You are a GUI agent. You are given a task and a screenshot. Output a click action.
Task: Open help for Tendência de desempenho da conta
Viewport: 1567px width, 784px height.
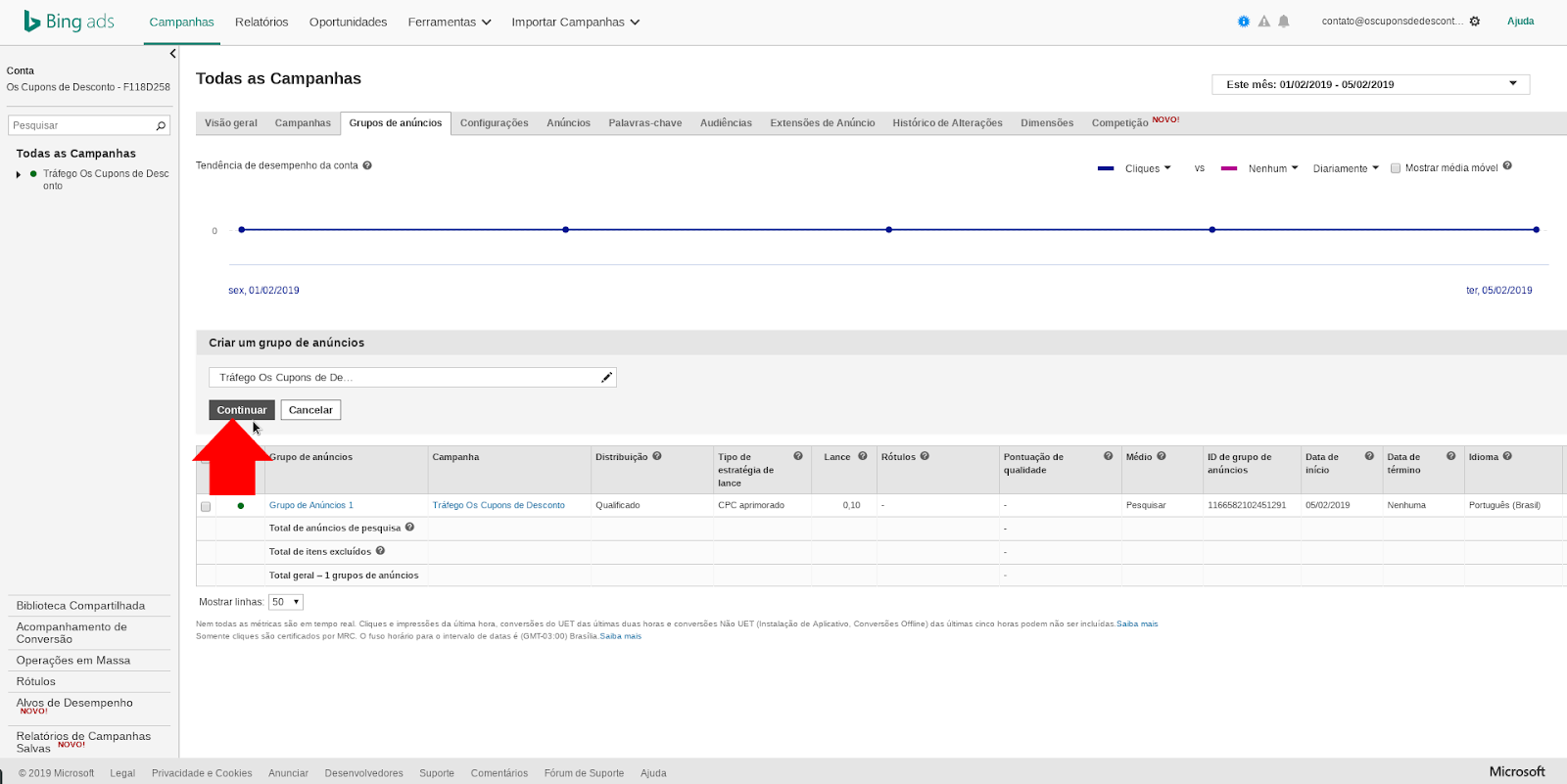click(x=367, y=165)
